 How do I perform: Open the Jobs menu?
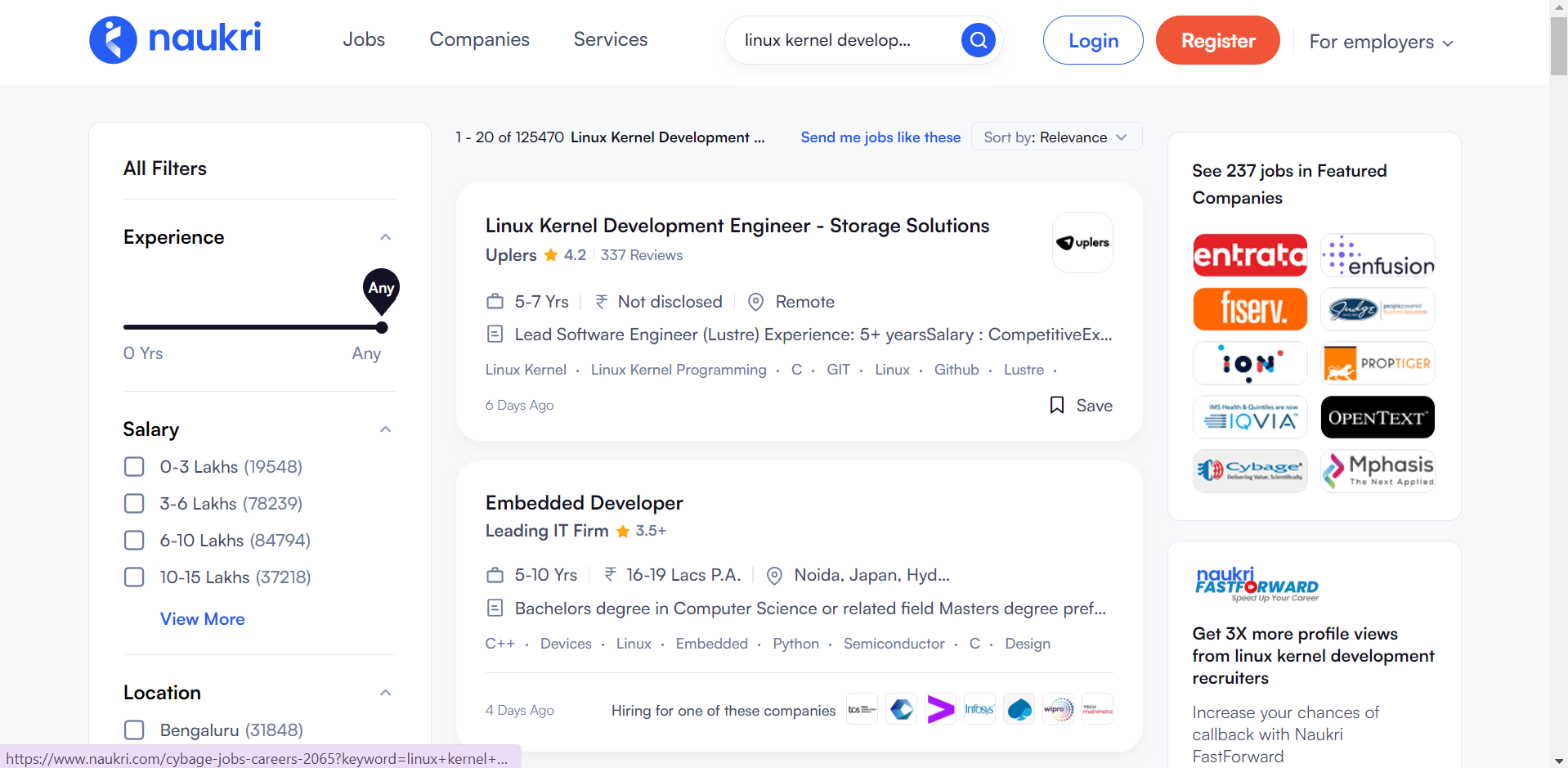(x=364, y=39)
